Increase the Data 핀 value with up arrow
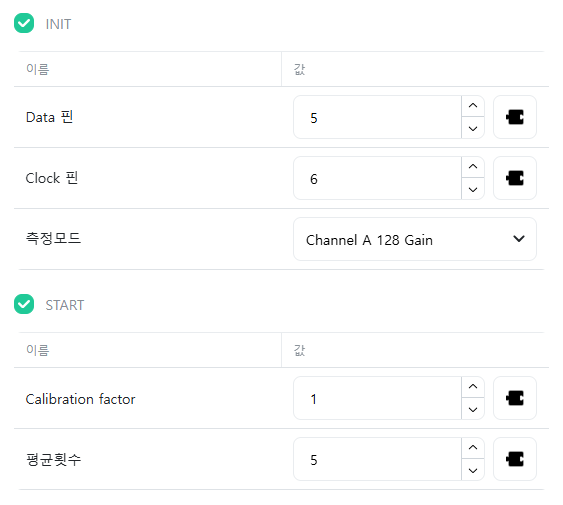 [x=473, y=106]
